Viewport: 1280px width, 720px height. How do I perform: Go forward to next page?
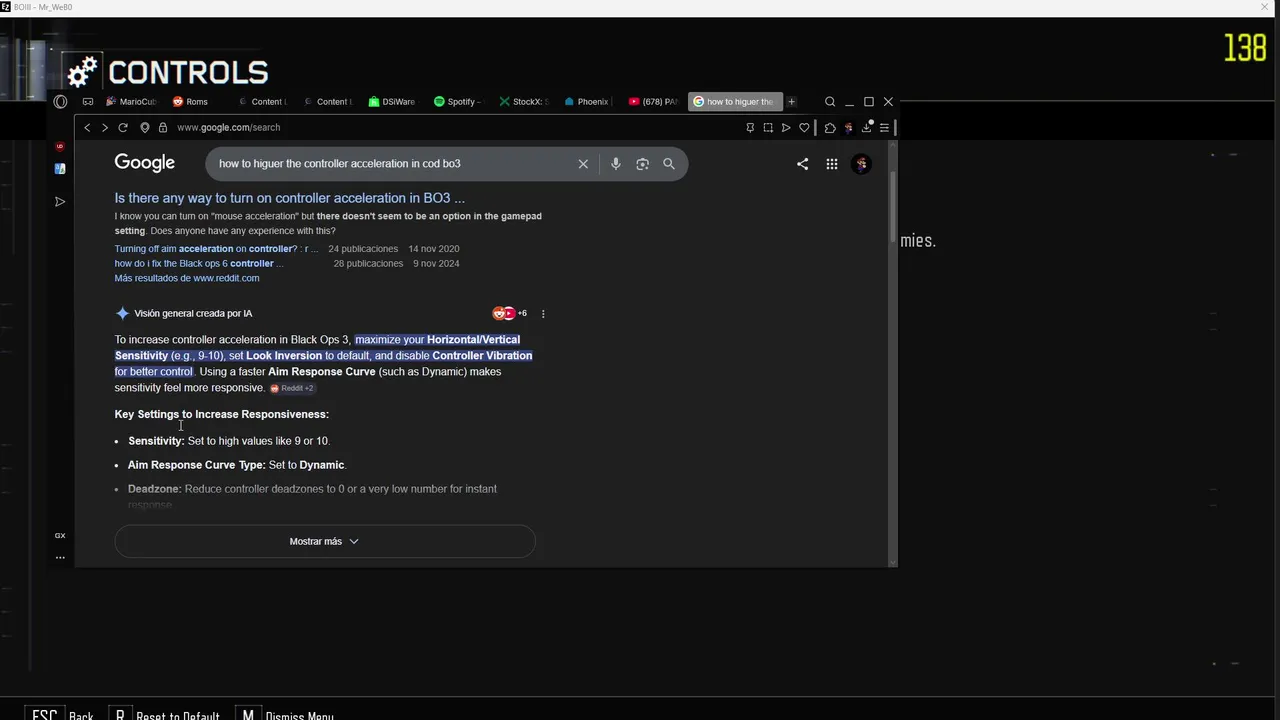pos(104,128)
